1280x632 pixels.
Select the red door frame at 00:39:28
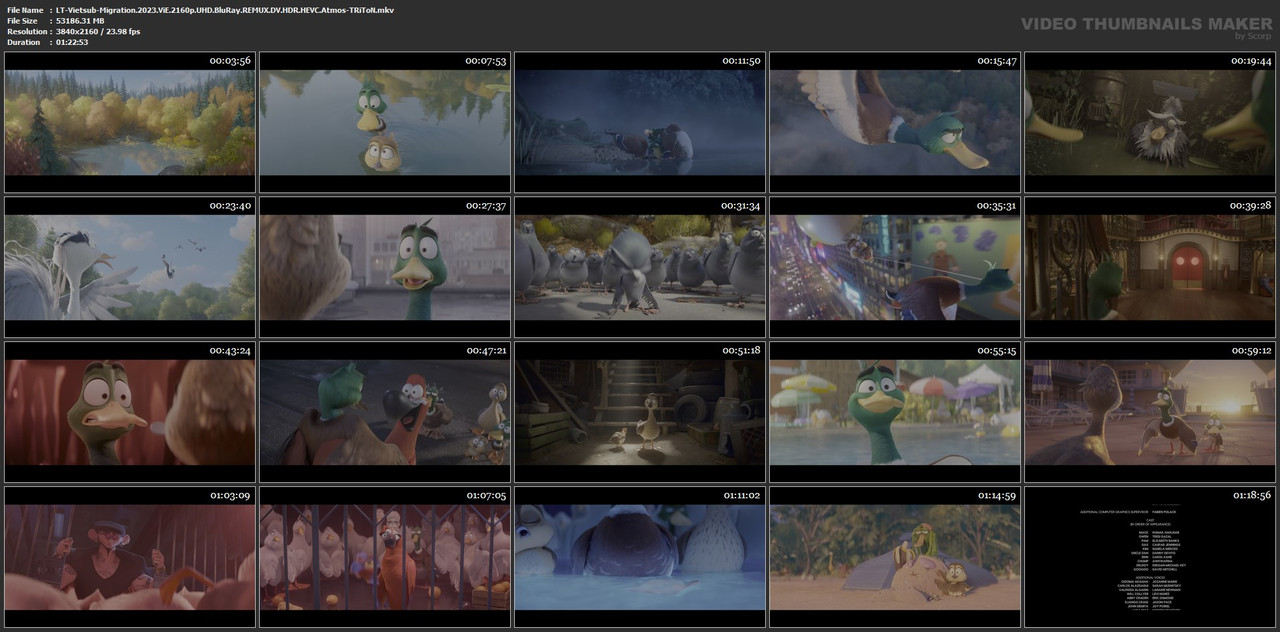tap(1150, 266)
